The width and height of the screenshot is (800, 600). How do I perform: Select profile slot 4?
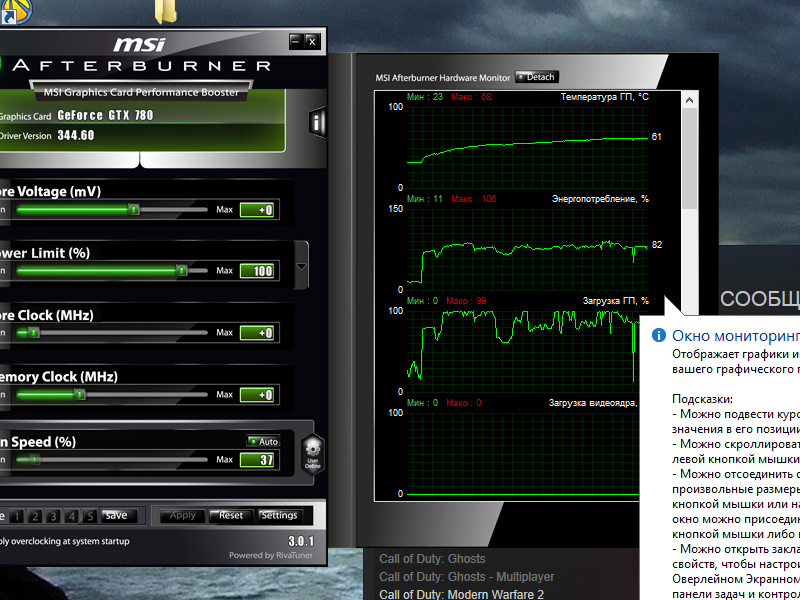[71, 516]
